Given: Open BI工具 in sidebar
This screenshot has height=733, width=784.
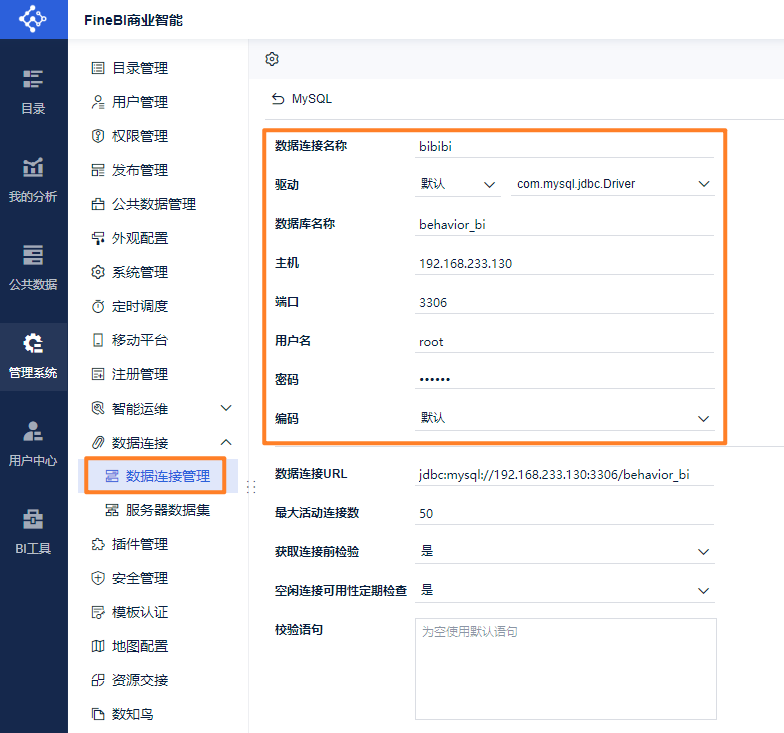Looking at the screenshot, I should pyautogui.click(x=33, y=532).
